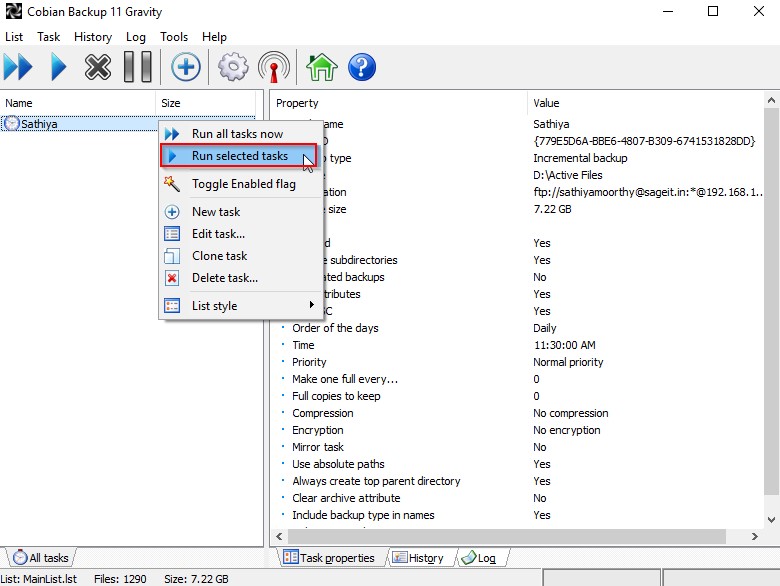Click the Add new task plus icon

185,67
